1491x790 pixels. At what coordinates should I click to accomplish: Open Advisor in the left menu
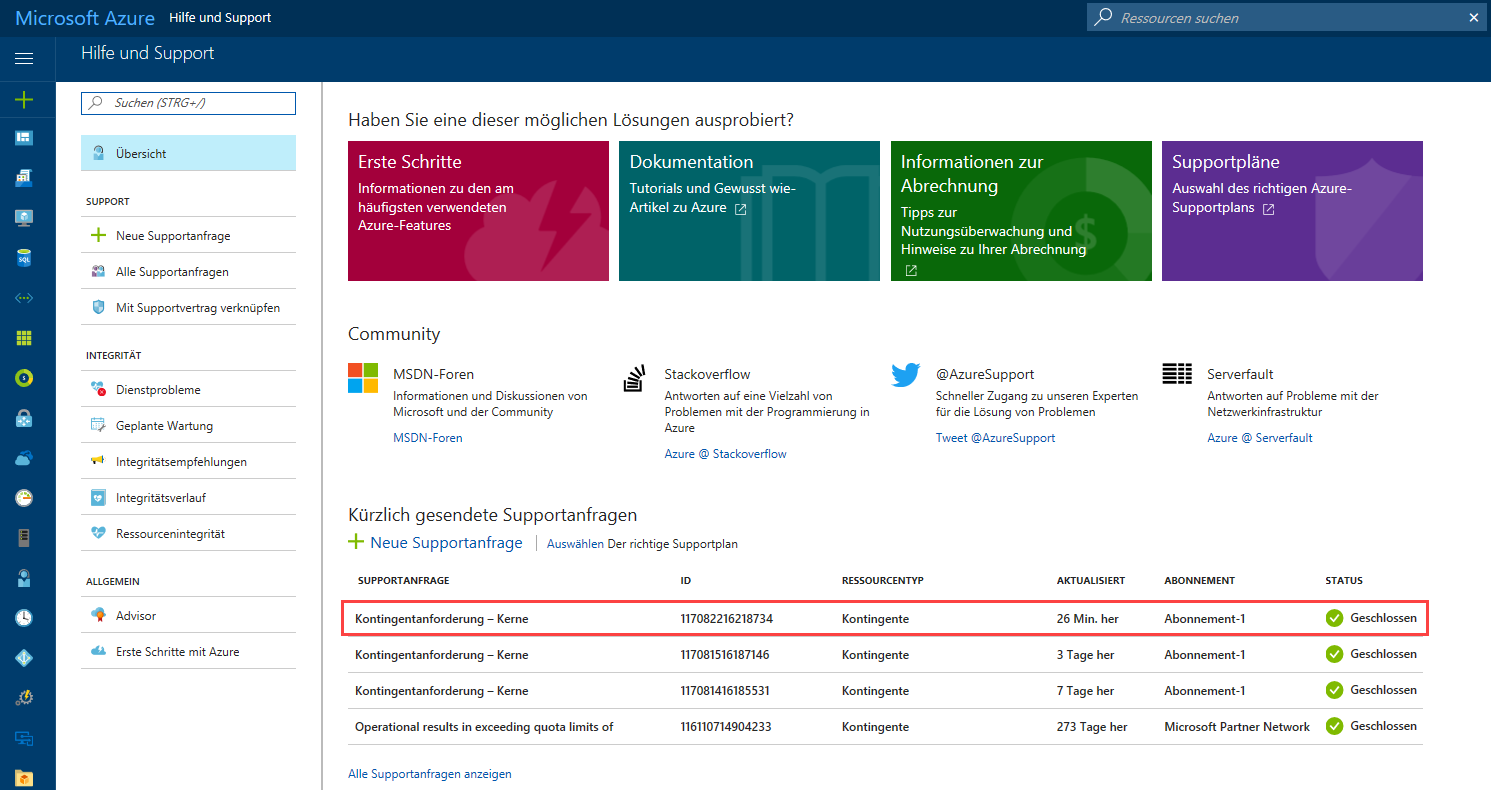(188, 615)
